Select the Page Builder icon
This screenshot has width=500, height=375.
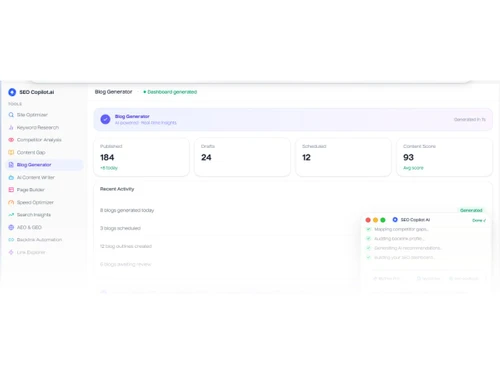point(11,190)
